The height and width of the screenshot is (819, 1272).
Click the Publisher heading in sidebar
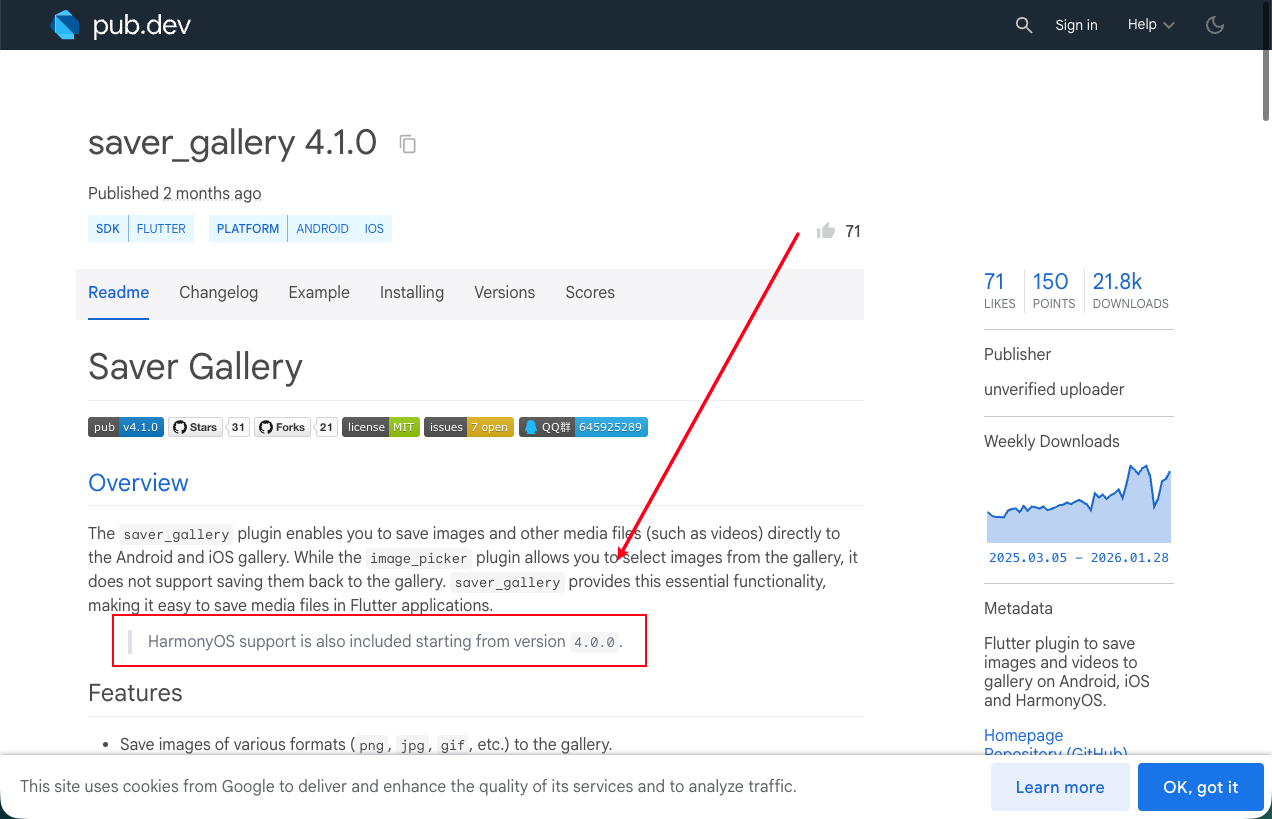(1017, 354)
